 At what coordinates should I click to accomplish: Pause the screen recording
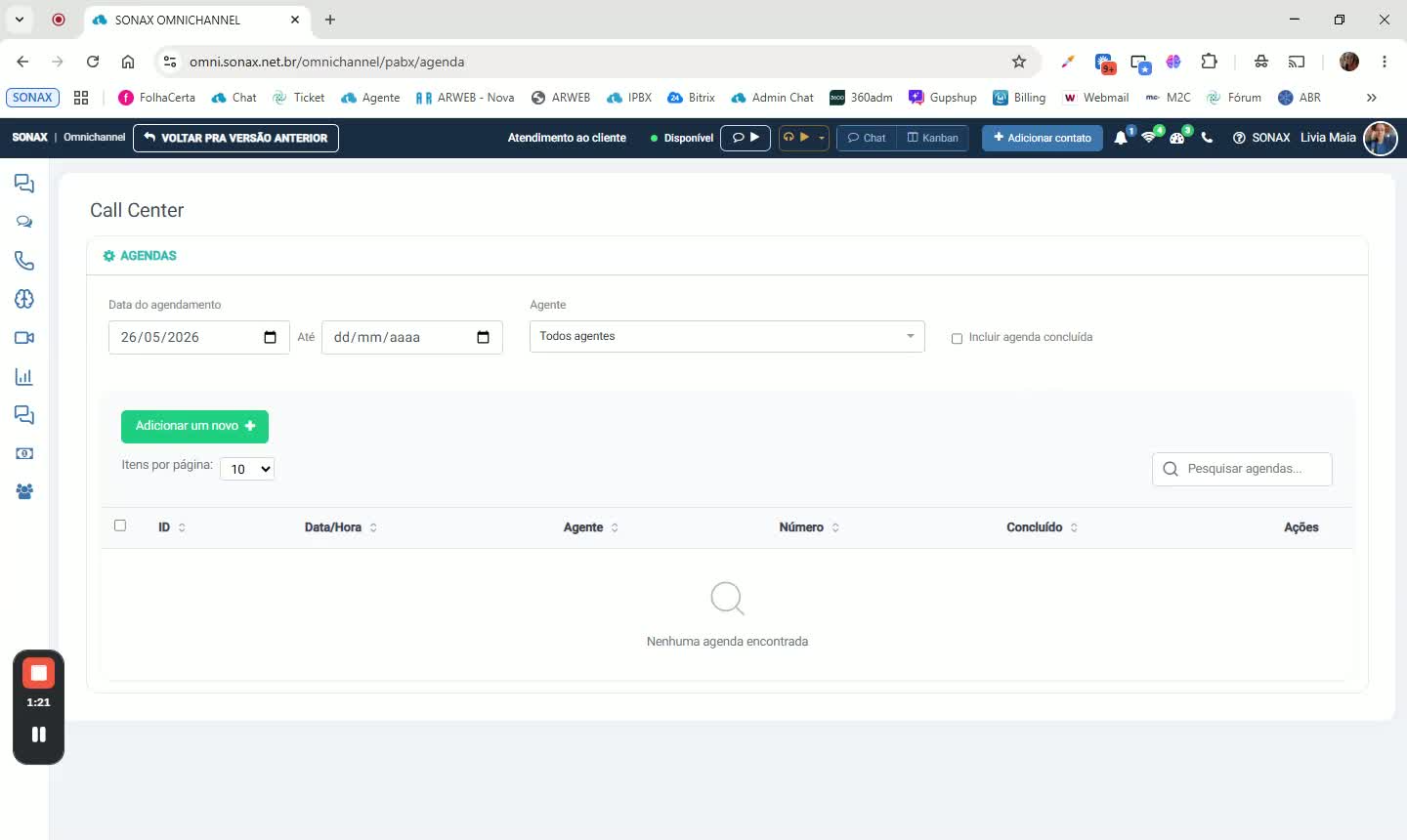pos(39,735)
